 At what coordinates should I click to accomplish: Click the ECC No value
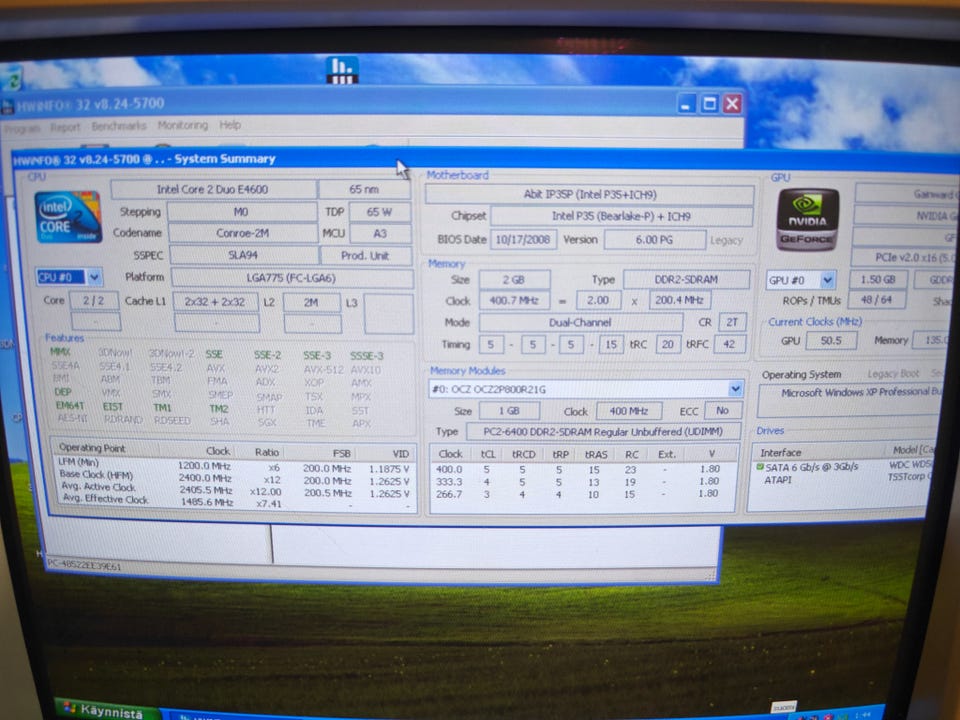(x=723, y=410)
